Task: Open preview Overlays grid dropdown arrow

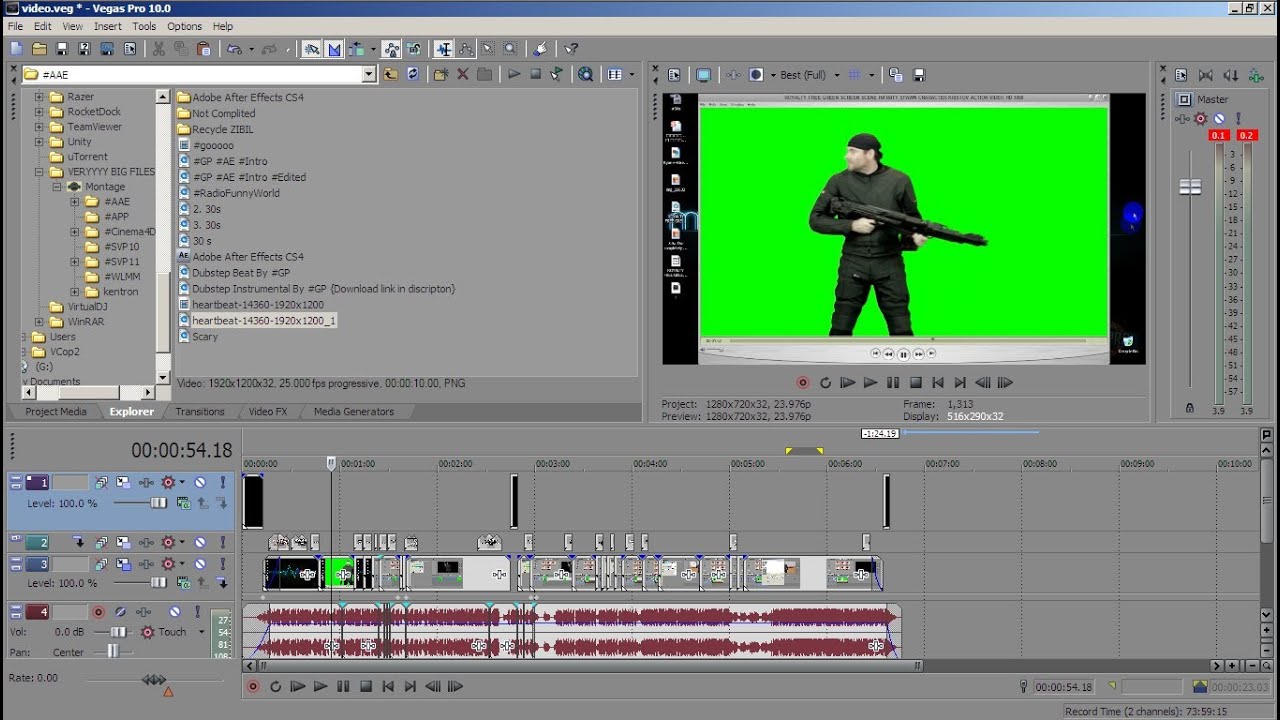Action: click(871, 75)
